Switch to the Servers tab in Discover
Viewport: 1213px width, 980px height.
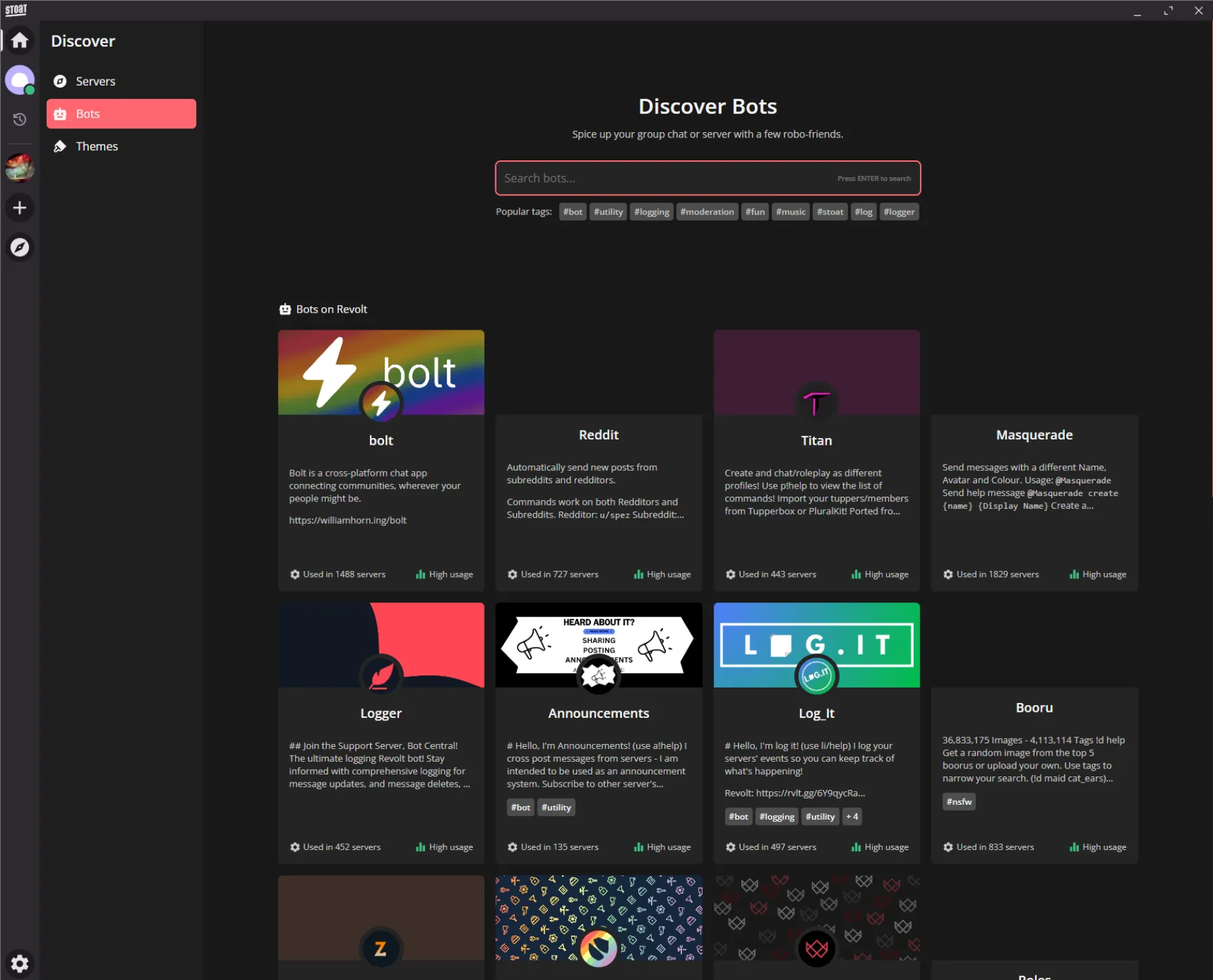pyautogui.click(x=95, y=81)
